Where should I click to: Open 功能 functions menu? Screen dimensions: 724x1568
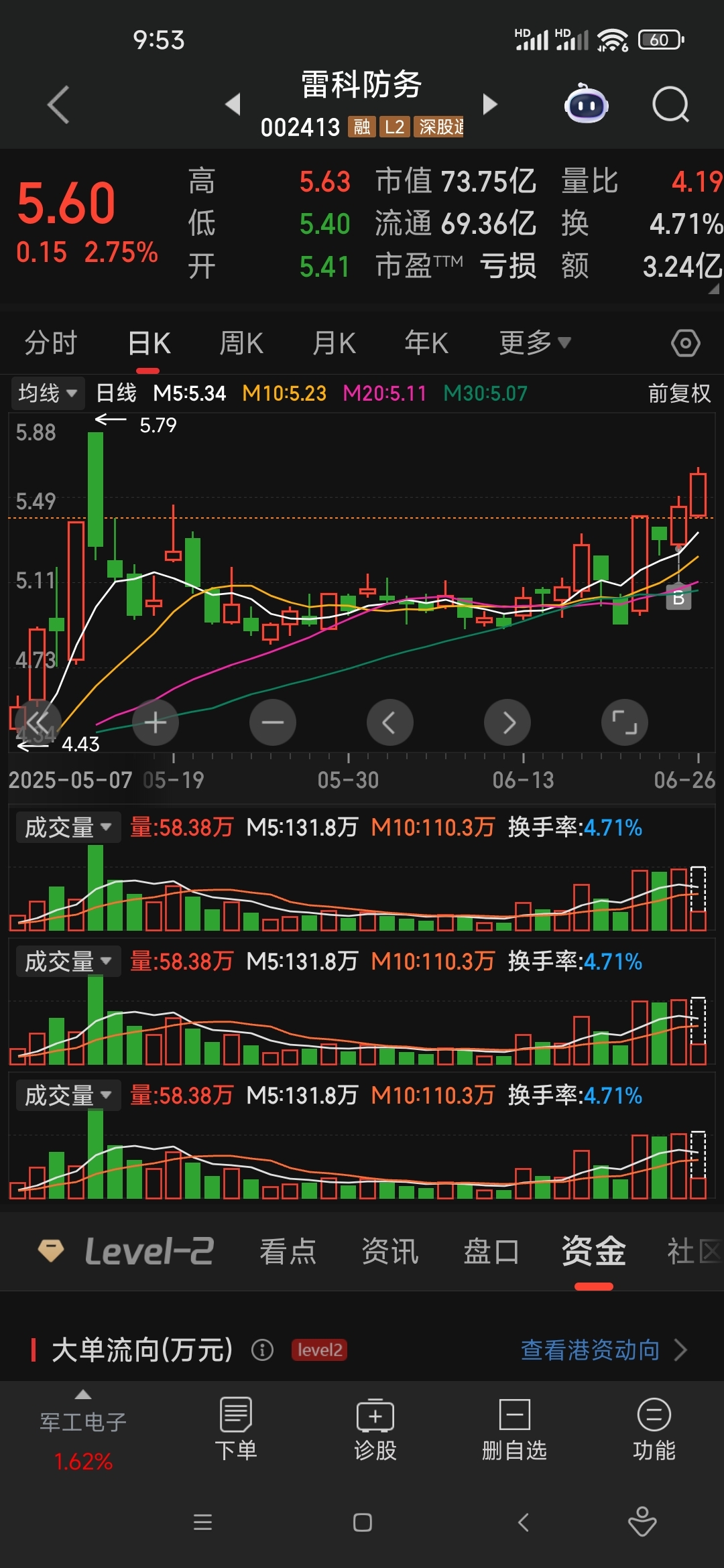(x=654, y=1429)
